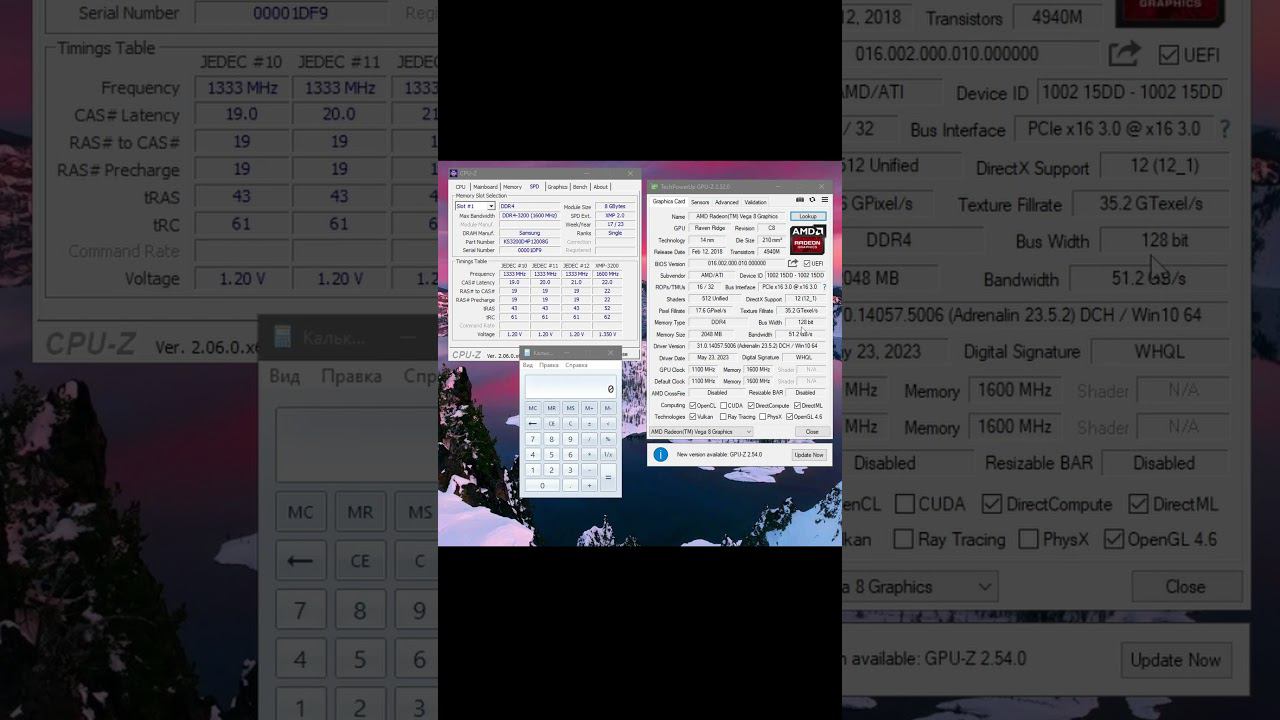The height and width of the screenshot is (720, 1280).
Task: Select the Memory tab in CPU-Z
Action: [512, 187]
